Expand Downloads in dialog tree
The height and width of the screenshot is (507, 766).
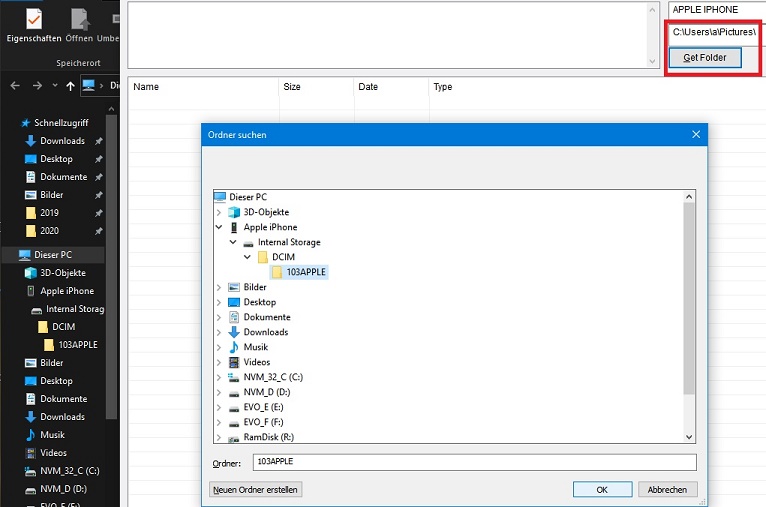pos(219,332)
